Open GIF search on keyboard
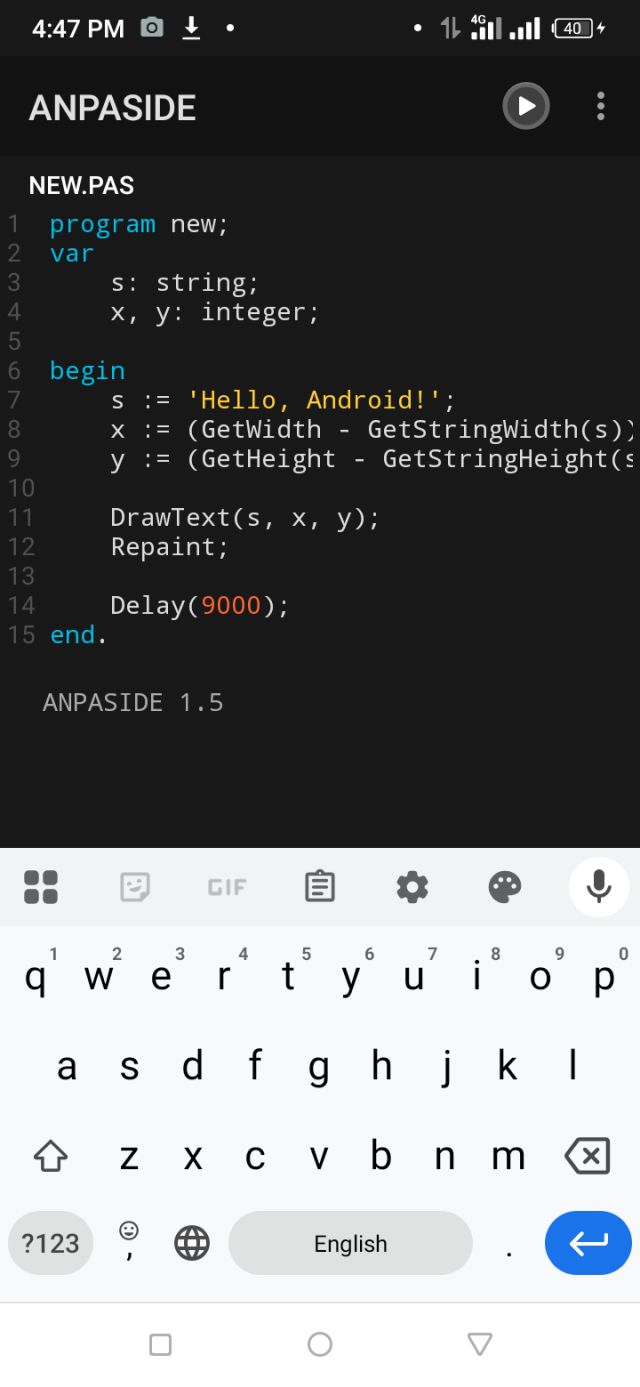The width and height of the screenshot is (640, 1387). pyautogui.click(x=227, y=887)
